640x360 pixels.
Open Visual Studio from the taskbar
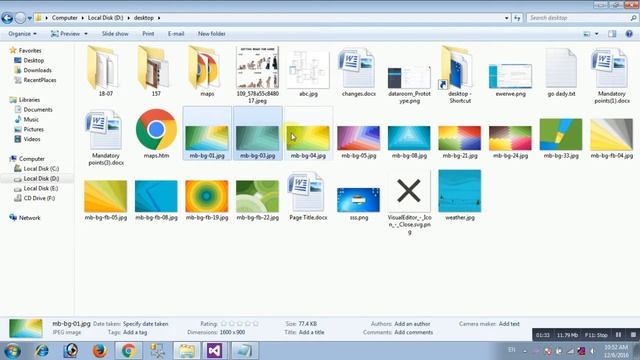[x=215, y=351]
